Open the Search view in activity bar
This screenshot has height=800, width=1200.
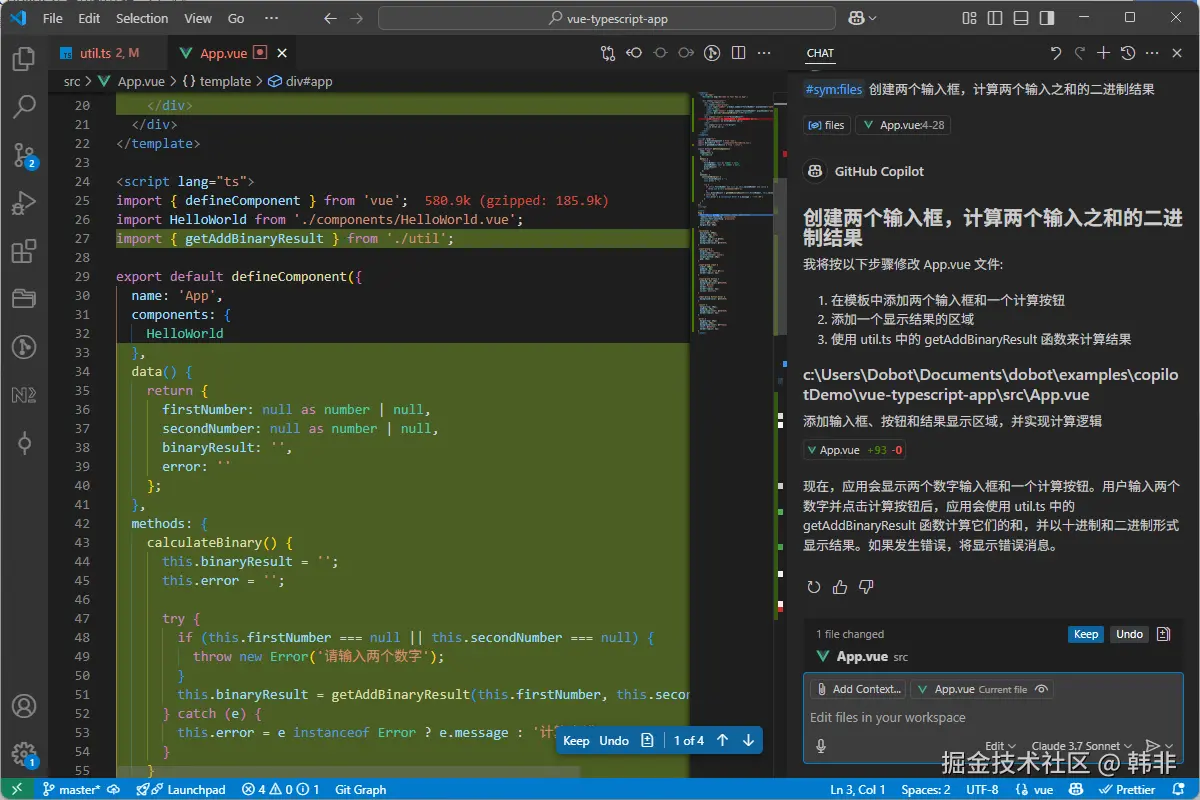24,106
